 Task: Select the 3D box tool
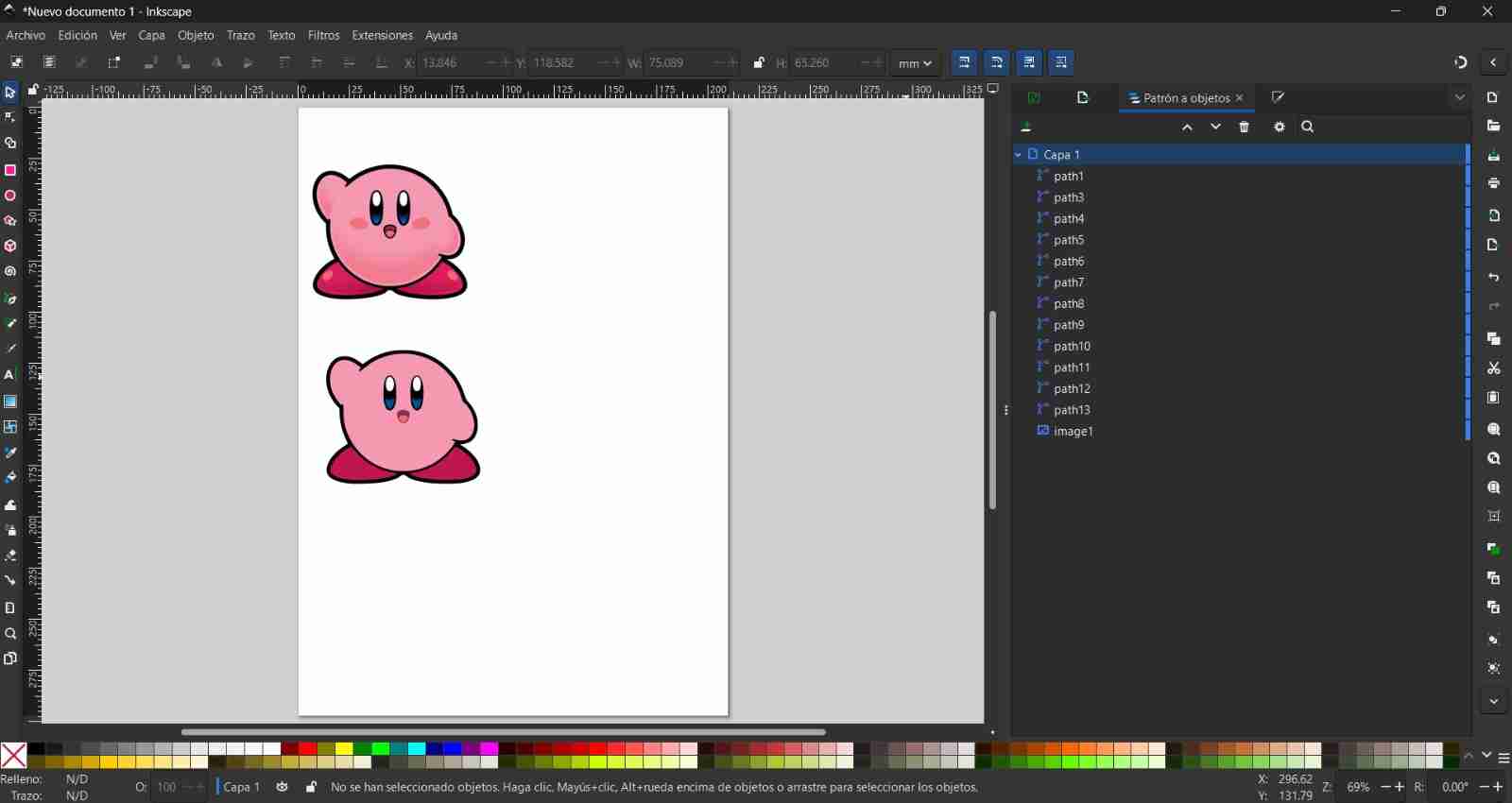click(x=10, y=246)
